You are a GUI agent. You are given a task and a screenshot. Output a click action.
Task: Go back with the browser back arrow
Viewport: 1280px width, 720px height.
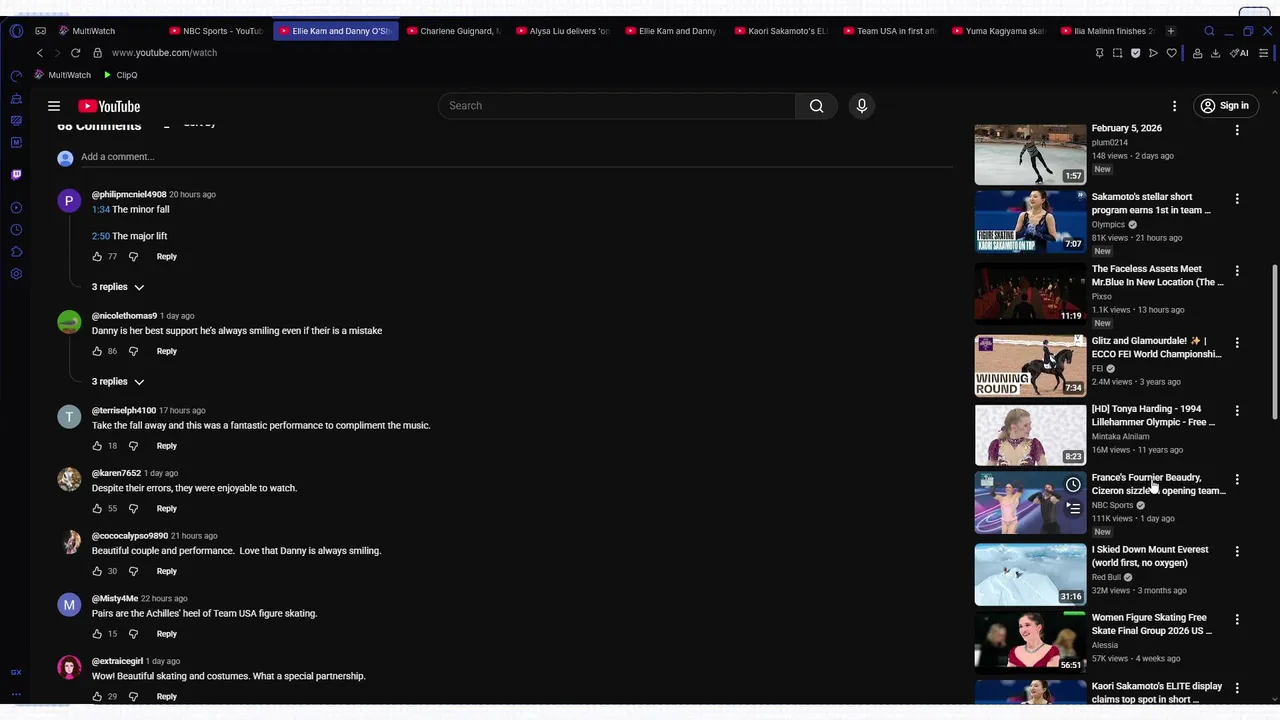pyautogui.click(x=40, y=53)
